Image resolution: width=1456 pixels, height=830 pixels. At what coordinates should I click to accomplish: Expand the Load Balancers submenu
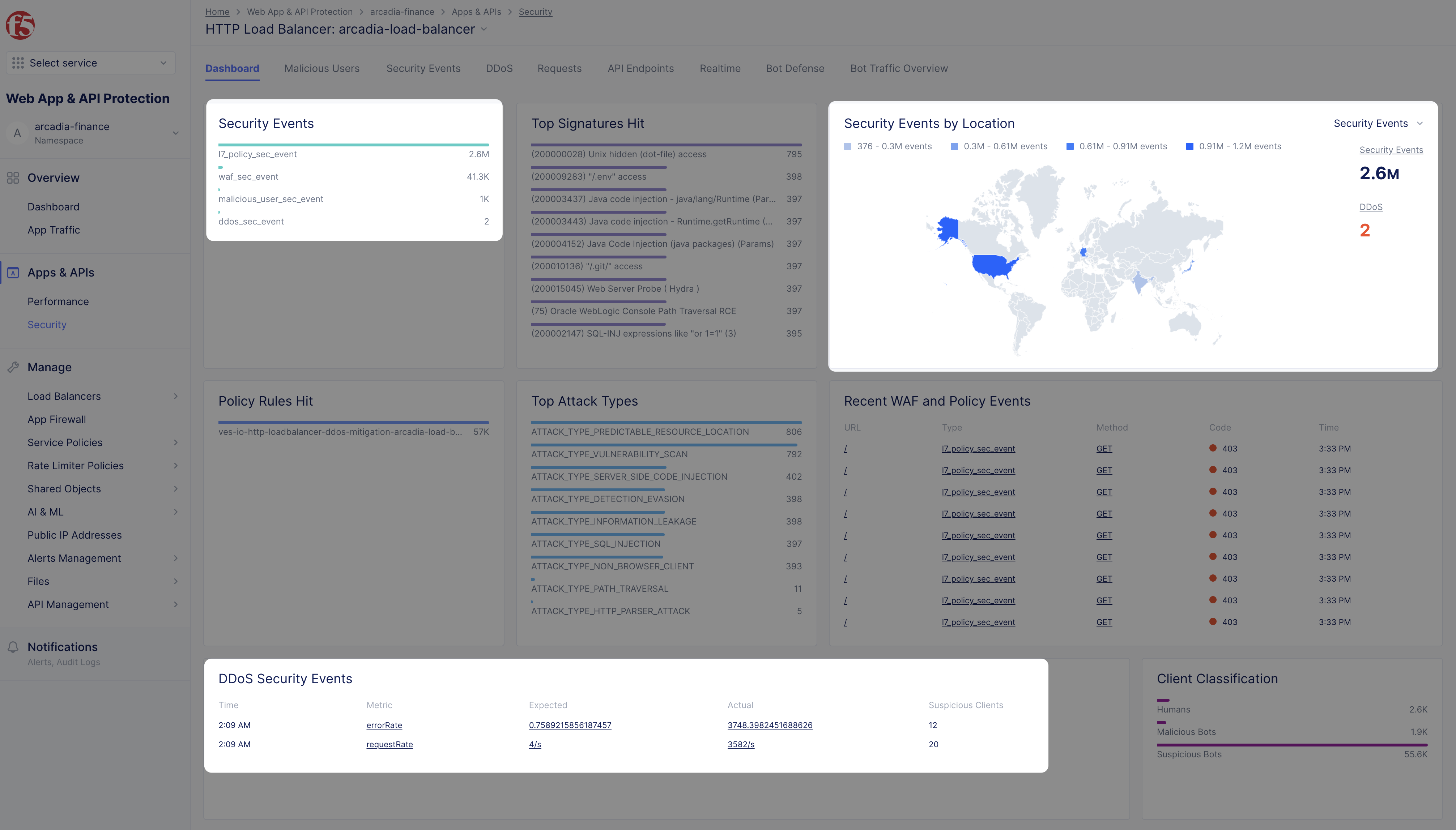click(x=176, y=396)
